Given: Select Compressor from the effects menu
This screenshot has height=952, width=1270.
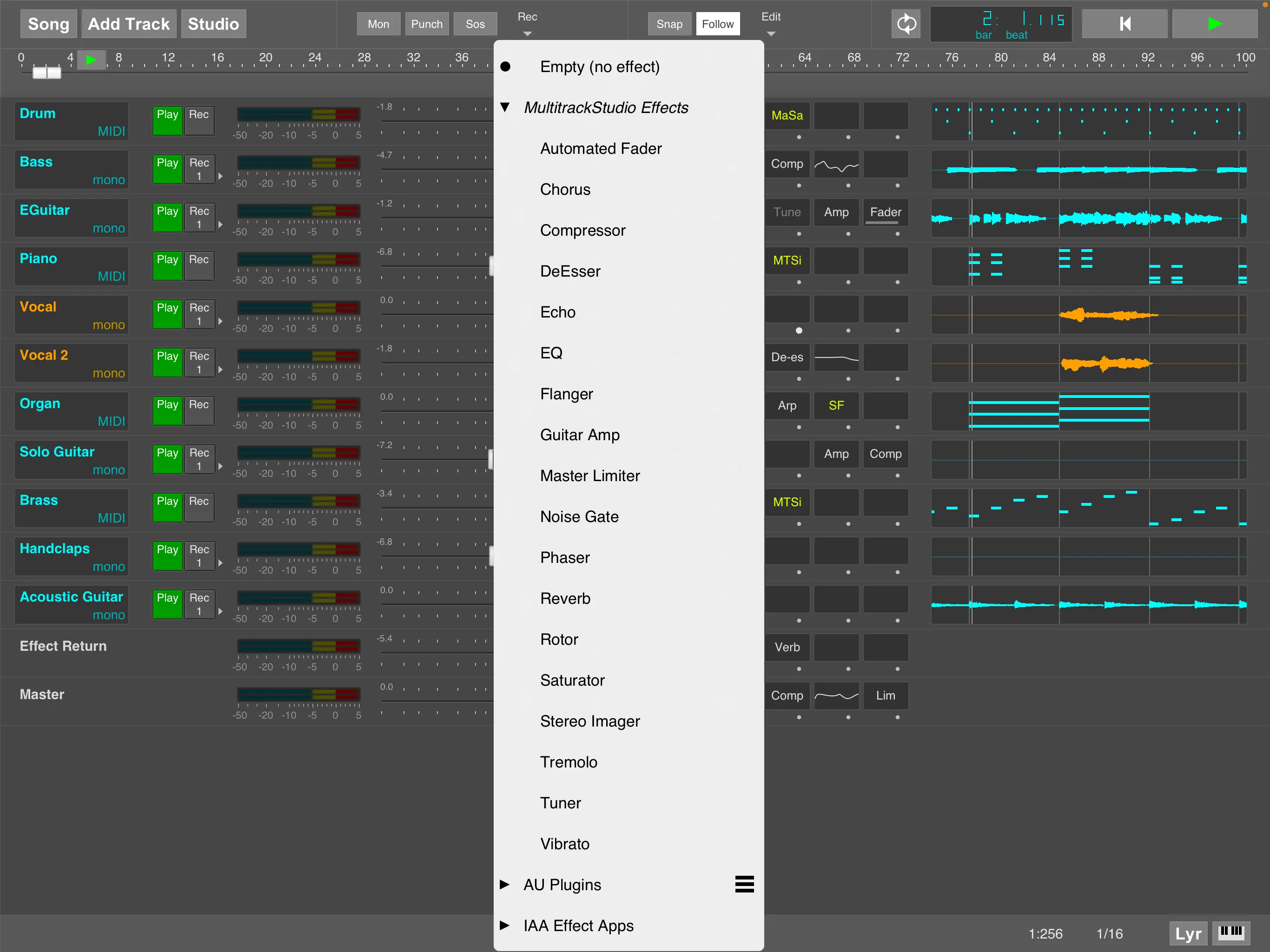Looking at the screenshot, I should [582, 230].
